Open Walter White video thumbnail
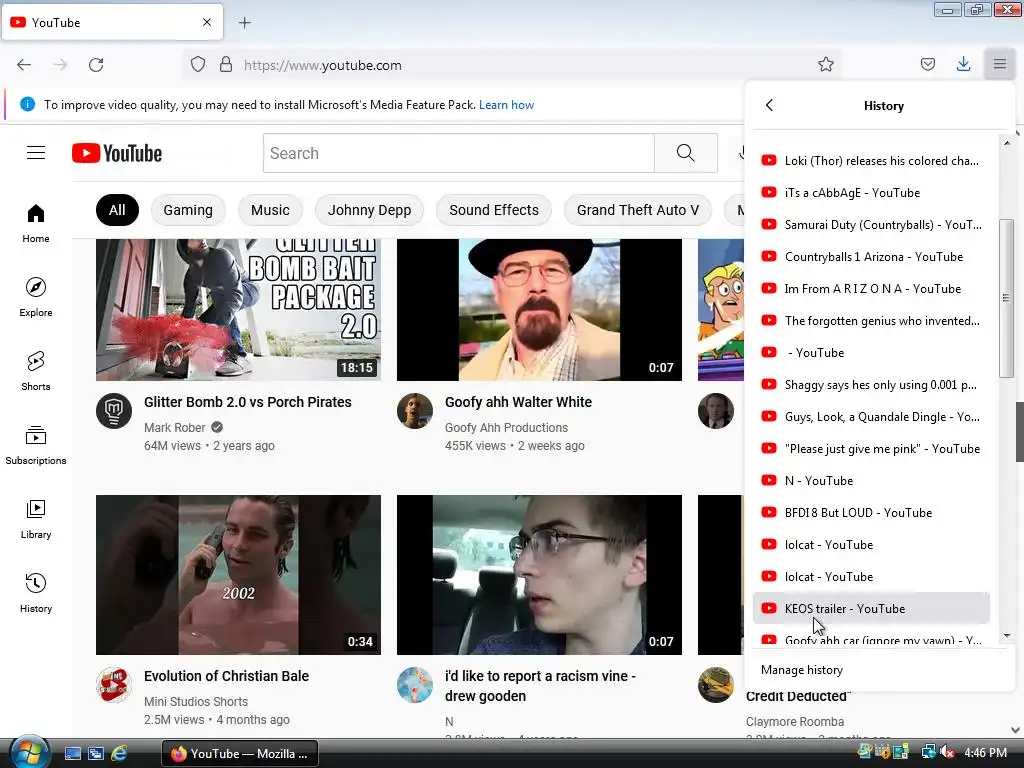Image resolution: width=1024 pixels, height=768 pixels. (x=539, y=310)
